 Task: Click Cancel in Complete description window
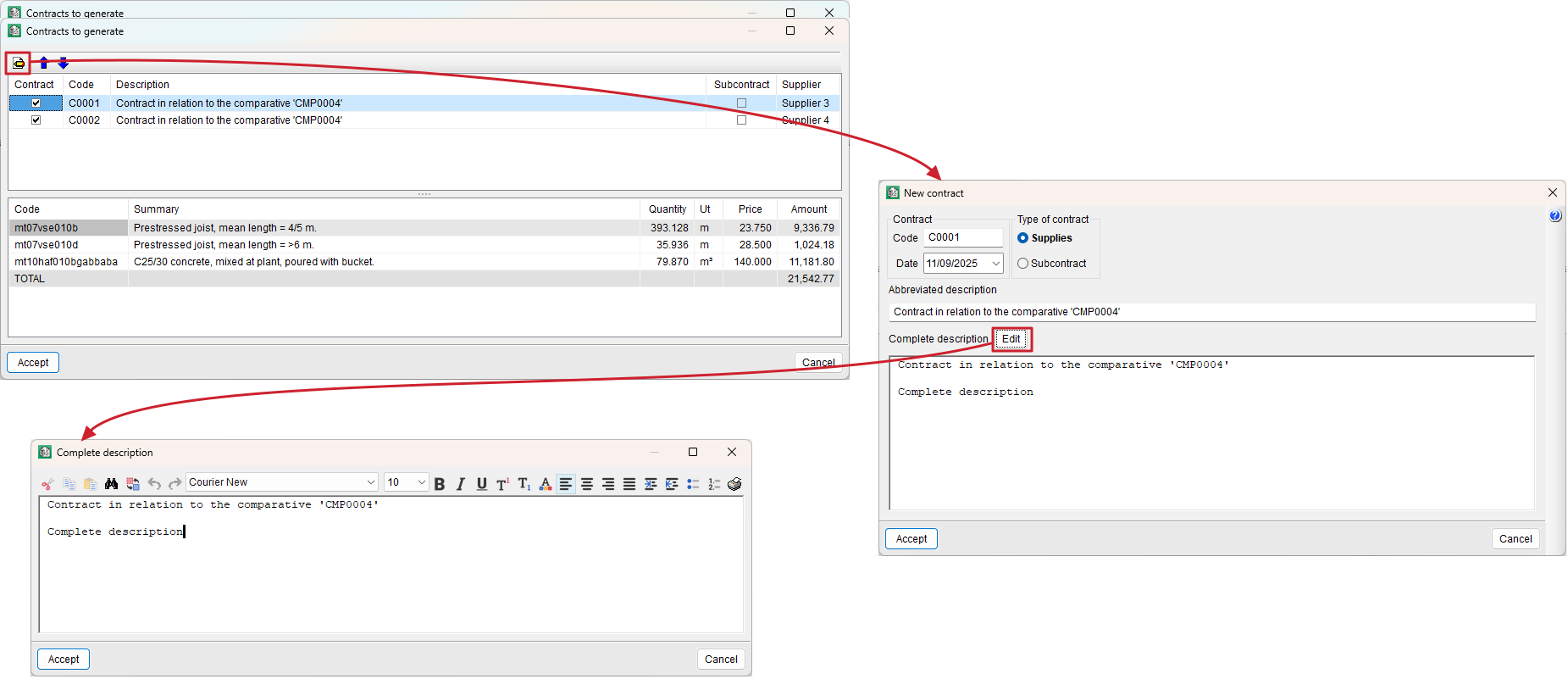tap(721, 659)
